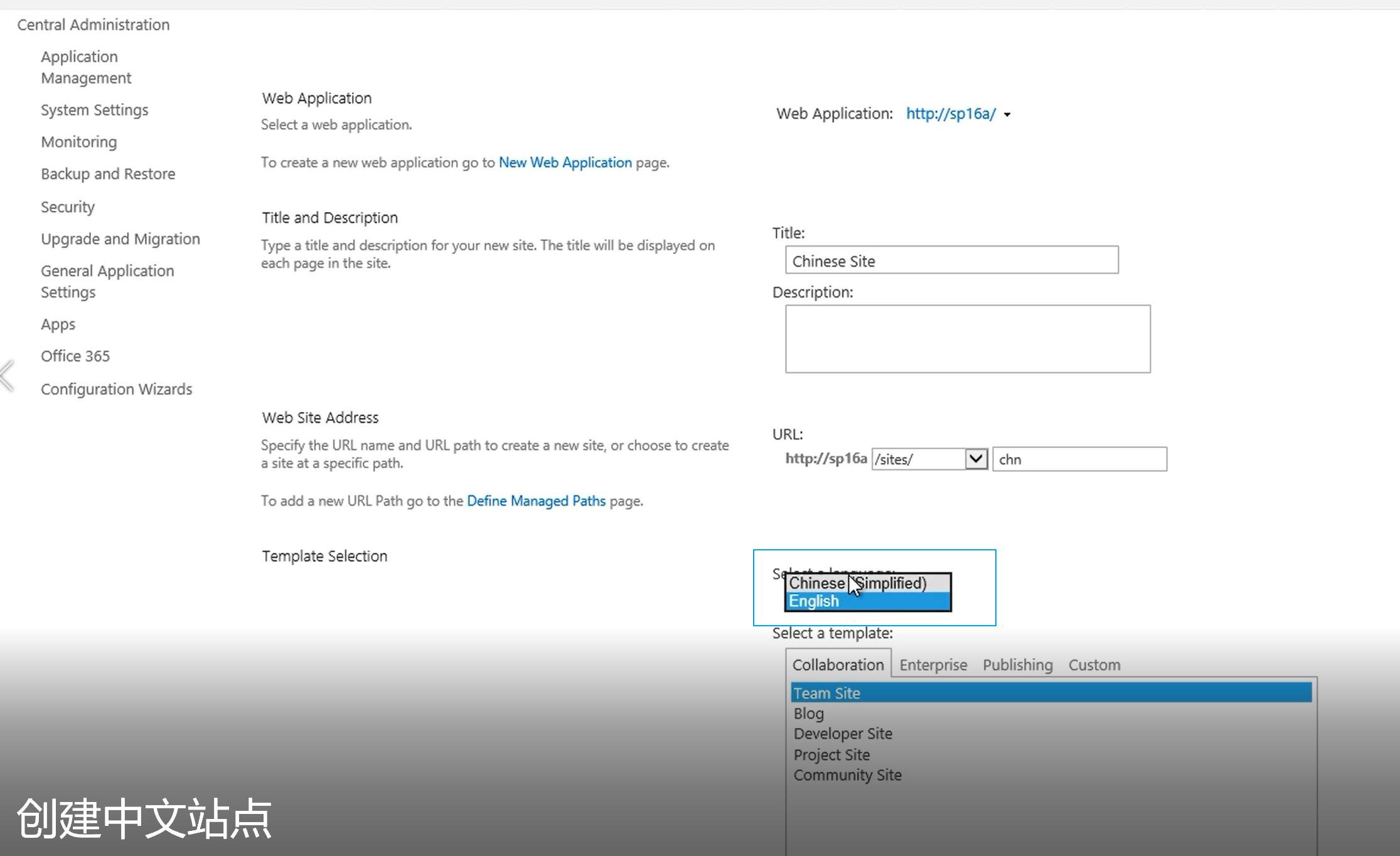The height and width of the screenshot is (856, 1400).
Task: Click inside the Description text area
Action: (967, 339)
